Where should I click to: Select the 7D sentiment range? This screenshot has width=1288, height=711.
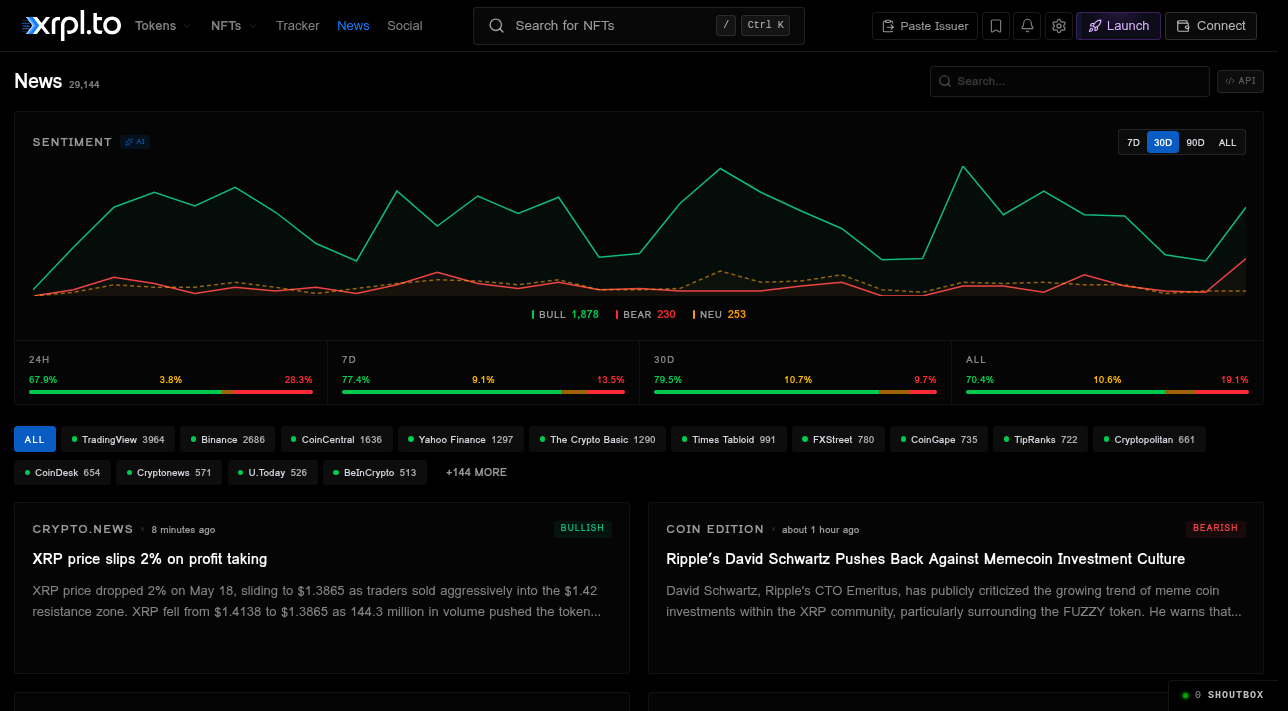click(1133, 143)
